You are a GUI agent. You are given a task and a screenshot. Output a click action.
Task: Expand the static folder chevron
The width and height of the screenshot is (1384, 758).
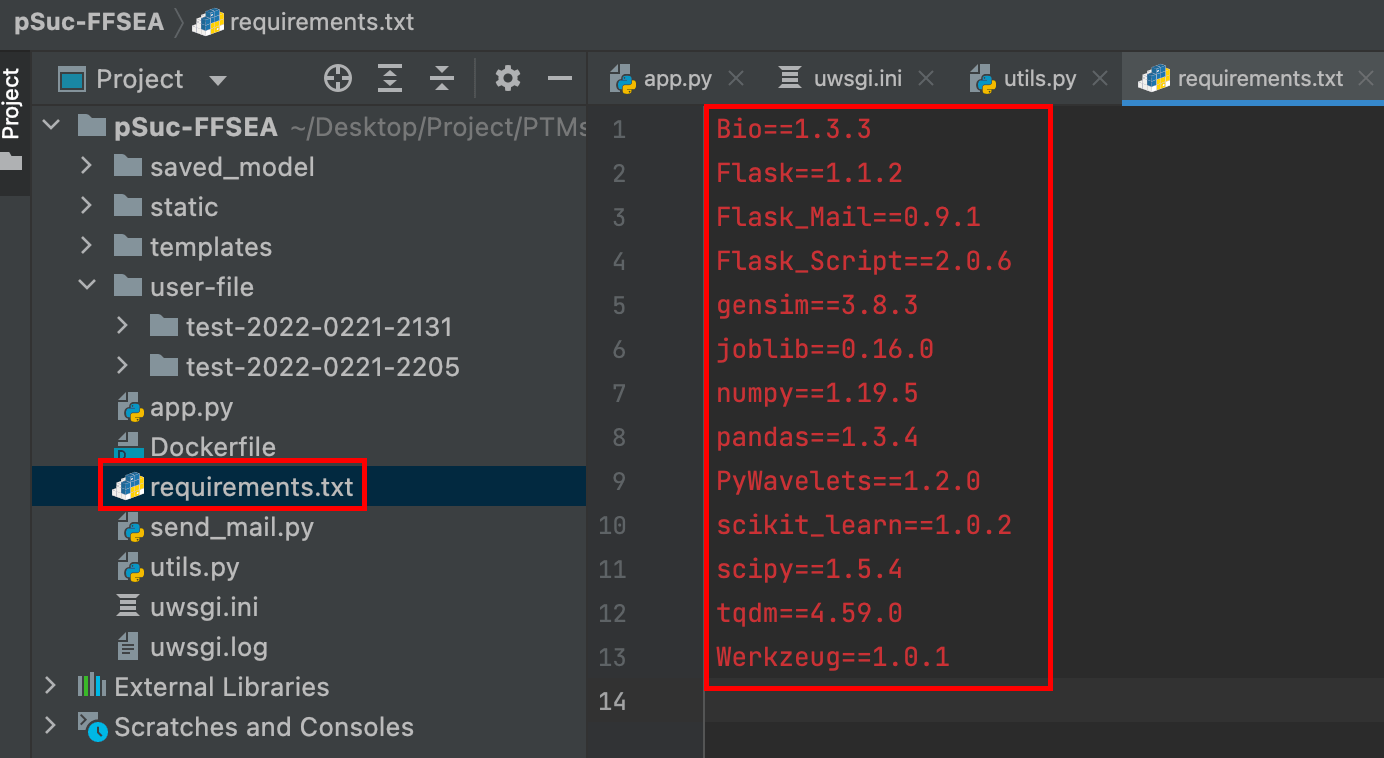pyautogui.click(x=86, y=206)
